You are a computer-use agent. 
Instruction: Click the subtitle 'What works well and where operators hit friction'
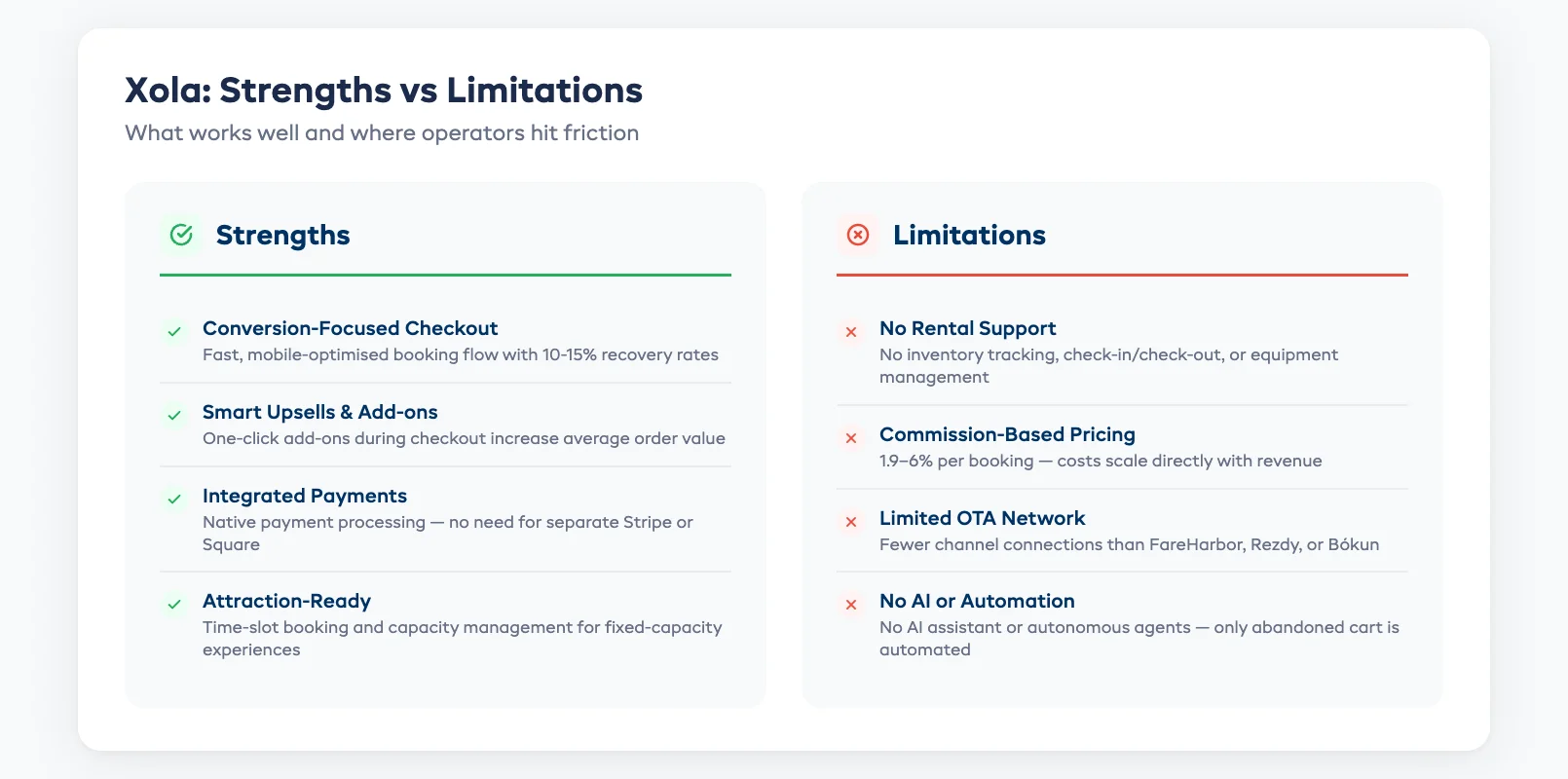click(382, 132)
